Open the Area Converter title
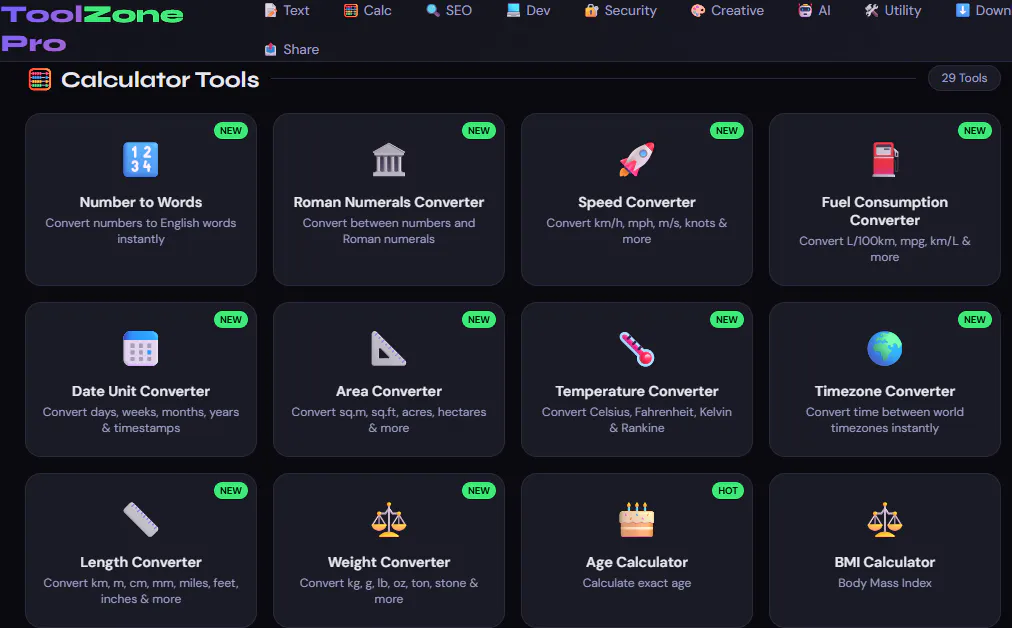The image size is (1012, 628). pyautogui.click(x=389, y=391)
